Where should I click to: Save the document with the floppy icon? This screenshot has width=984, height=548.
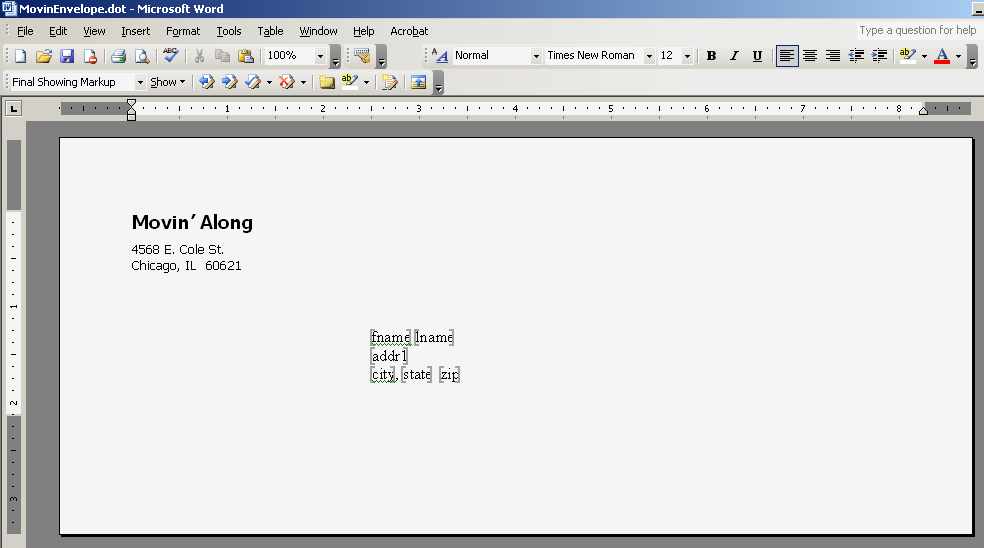[x=67, y=56]
